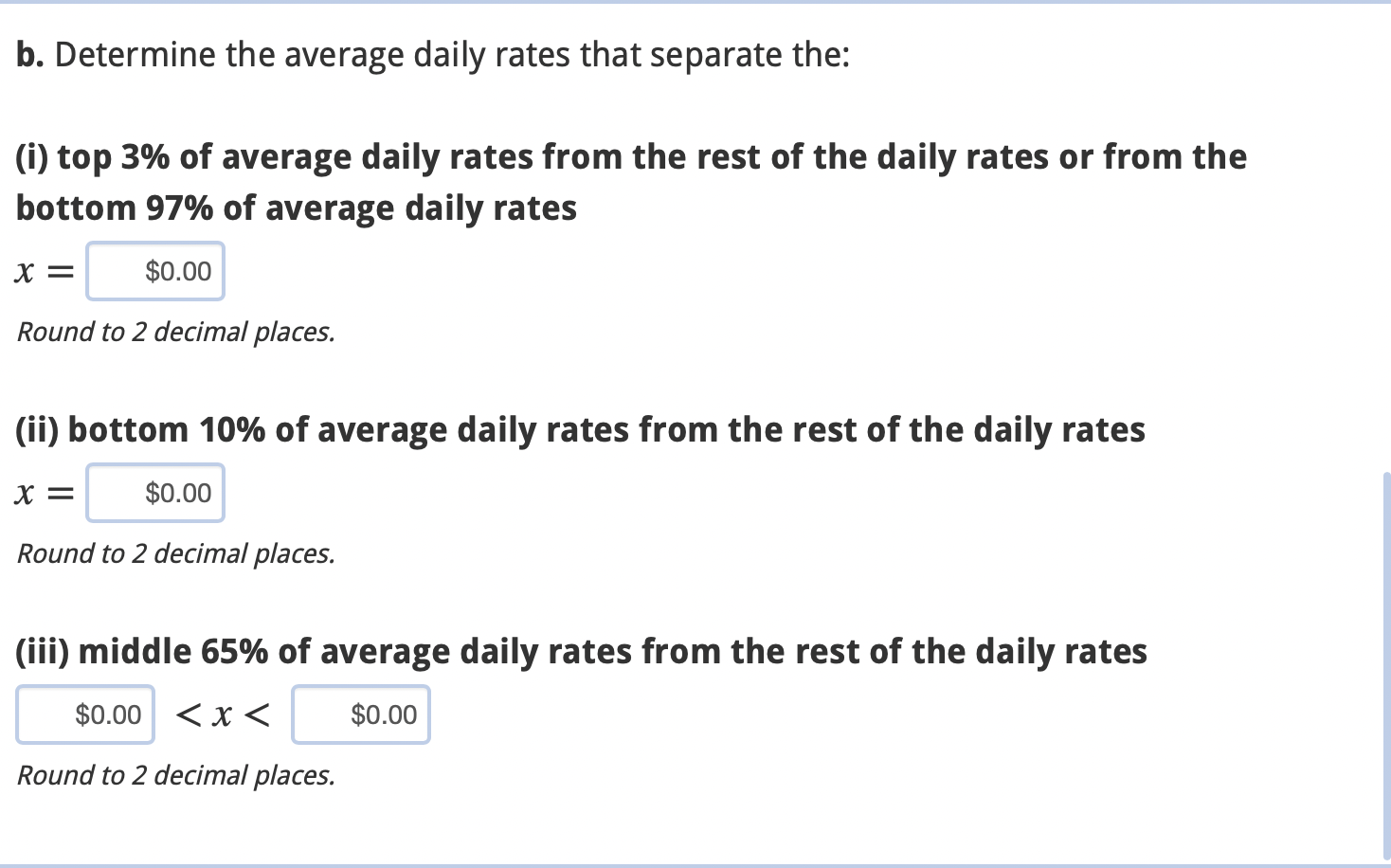Image resolution: width=1391 pixels, height=868 pixels.
Task: Click the x = label beside part (i) field
Action: pyautogui.click(x=43, y=271)
